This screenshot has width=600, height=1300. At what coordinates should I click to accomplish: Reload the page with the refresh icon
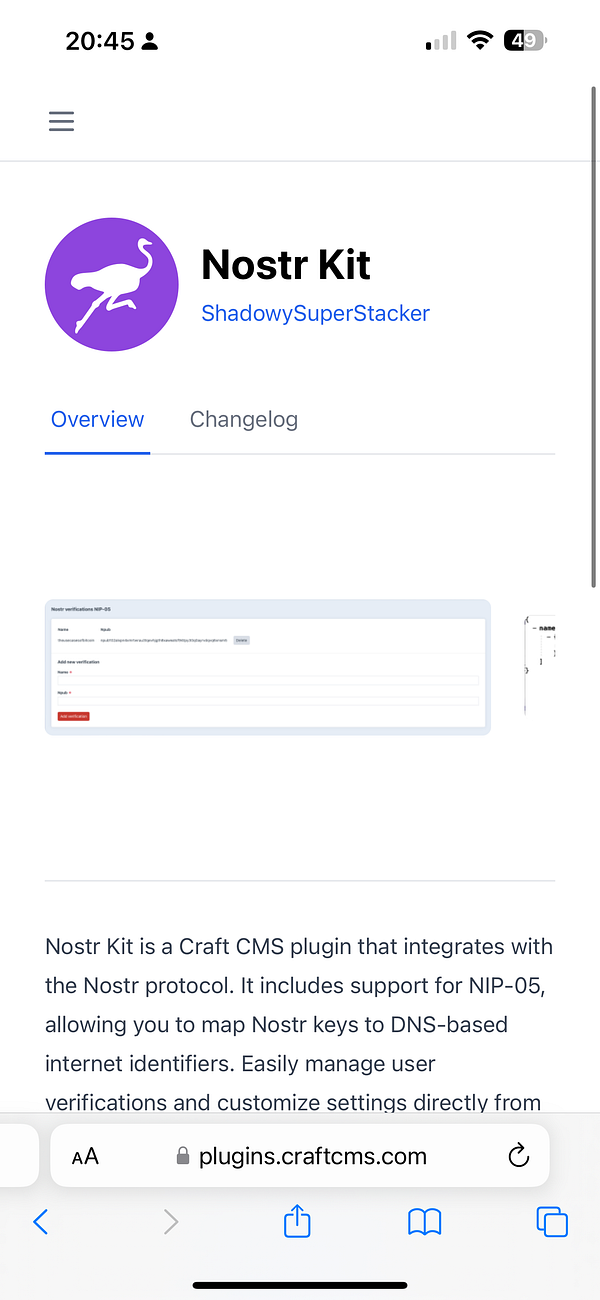[518, 1157]
